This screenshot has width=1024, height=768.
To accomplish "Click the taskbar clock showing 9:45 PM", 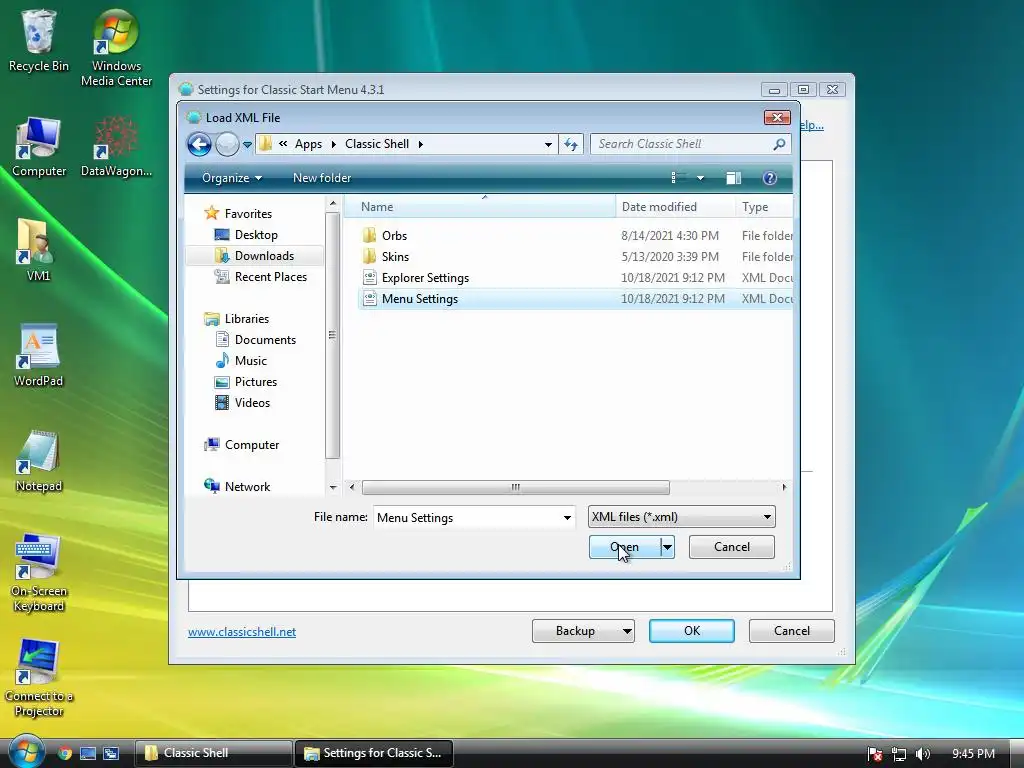I will (973, 754).
